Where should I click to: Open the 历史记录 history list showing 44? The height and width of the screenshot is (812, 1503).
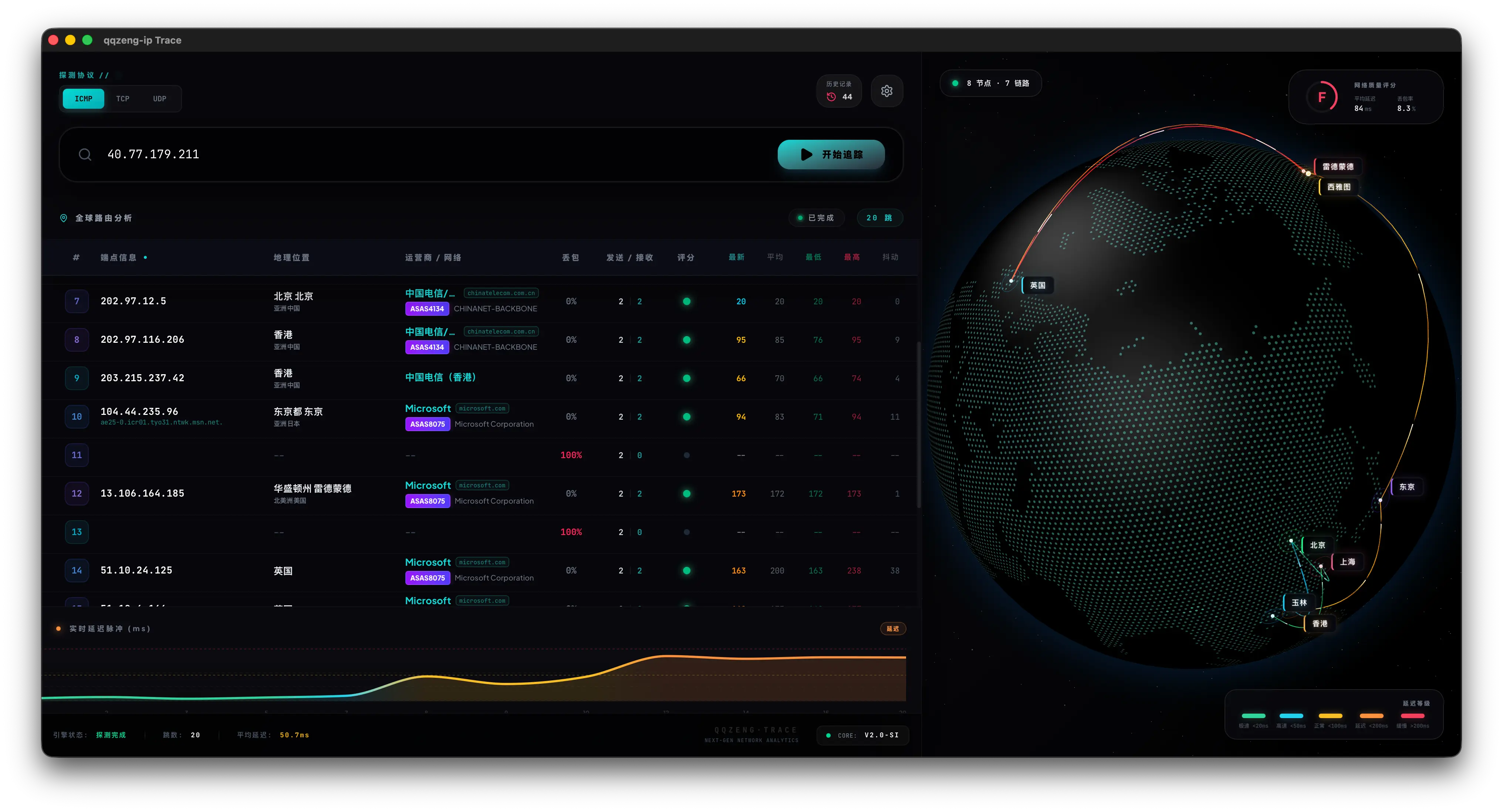pos(839,91)
